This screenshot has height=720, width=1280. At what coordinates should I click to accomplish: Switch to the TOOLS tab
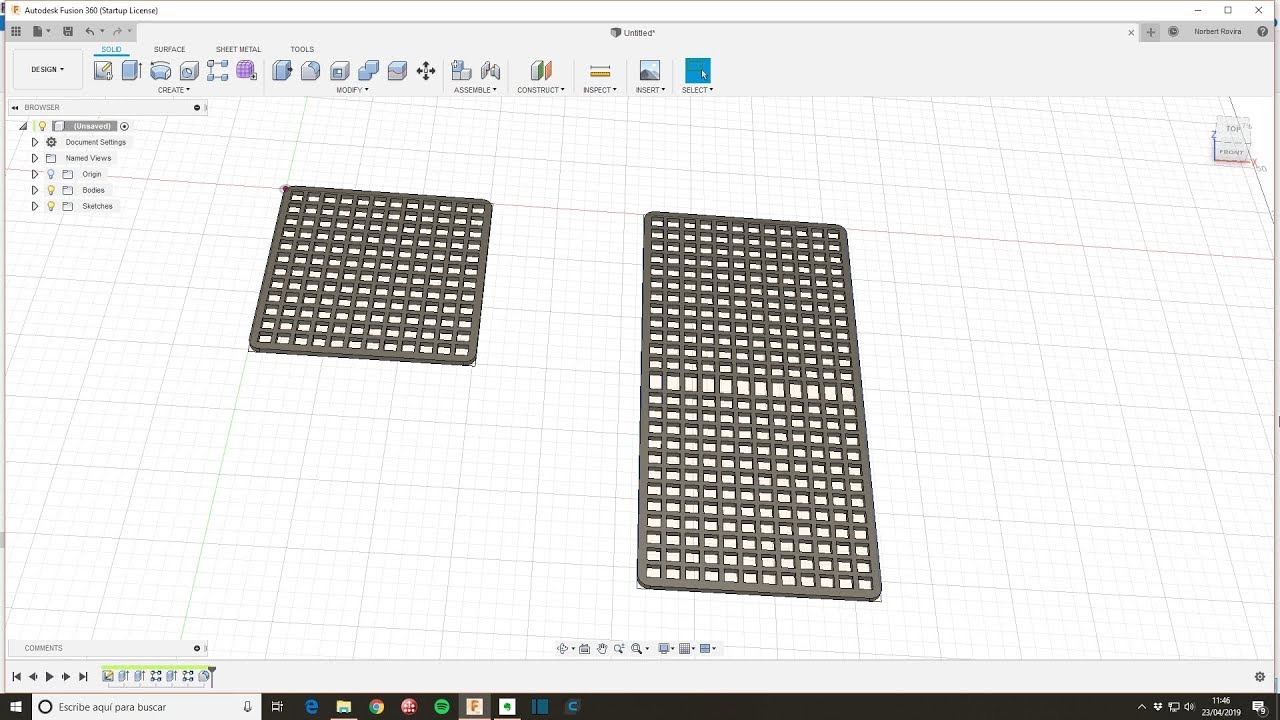point(302,49)
